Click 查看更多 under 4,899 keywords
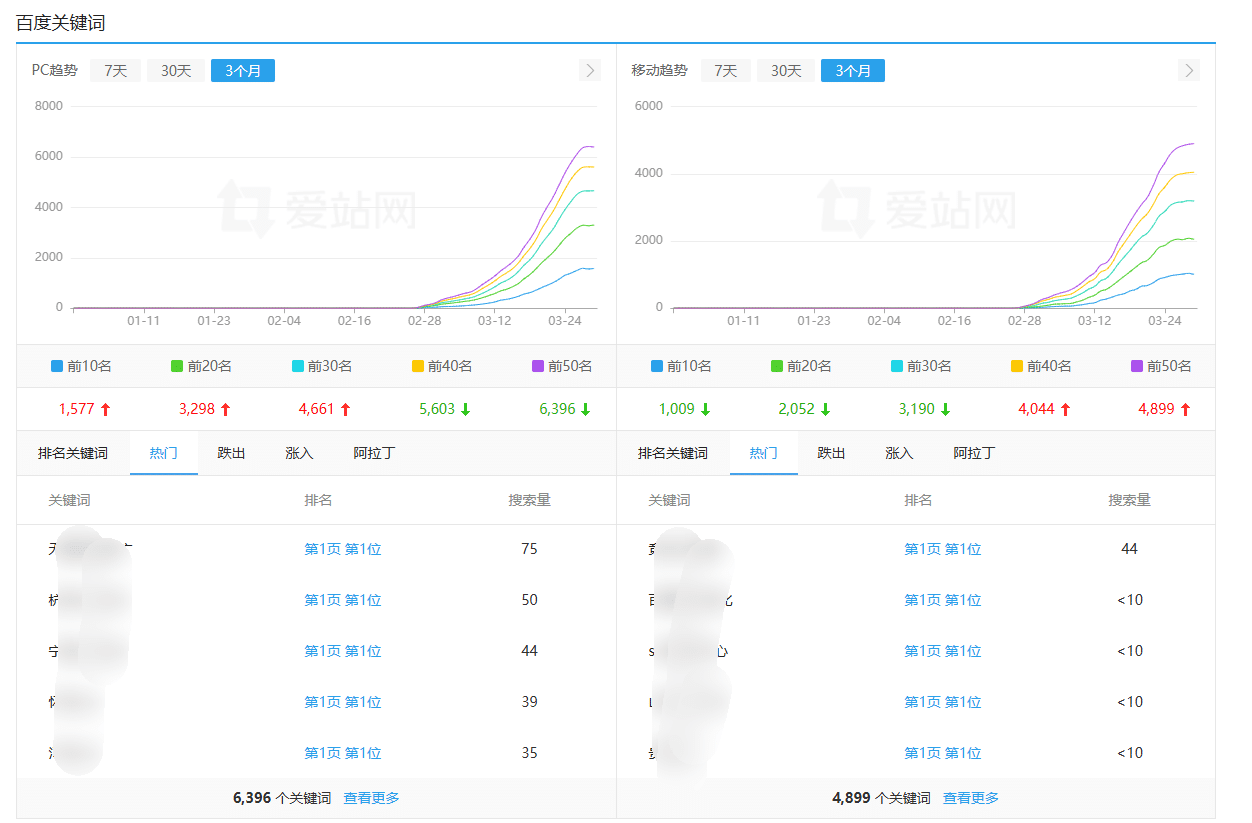1252x823 pixels. [970, 798]
